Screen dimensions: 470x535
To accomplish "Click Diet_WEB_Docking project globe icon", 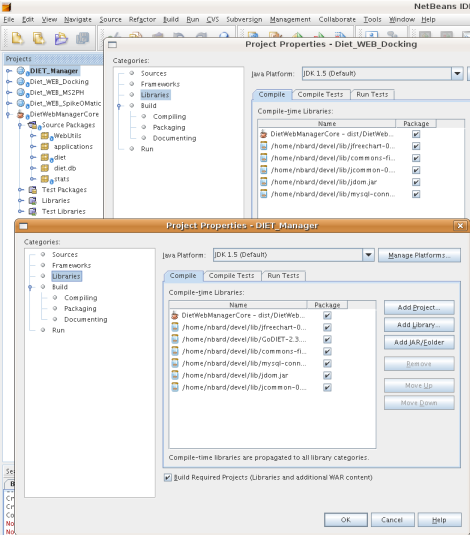I will (x=21, y=82).
